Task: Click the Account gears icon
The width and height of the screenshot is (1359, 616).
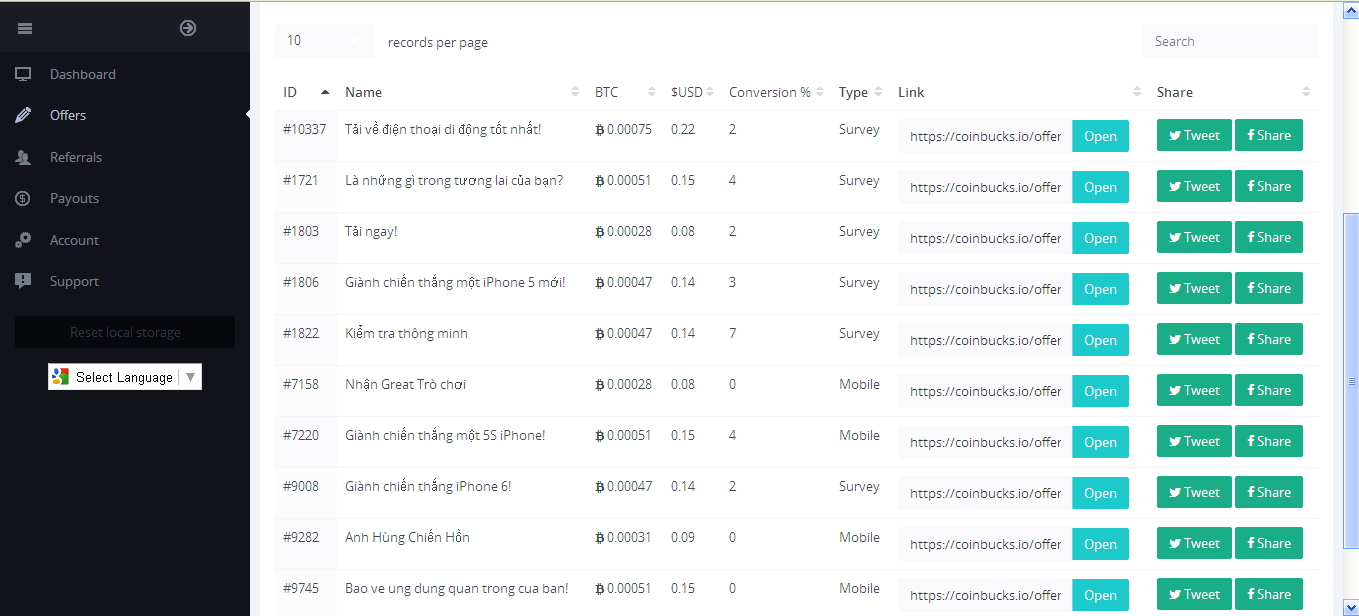Action: point(23,240)
